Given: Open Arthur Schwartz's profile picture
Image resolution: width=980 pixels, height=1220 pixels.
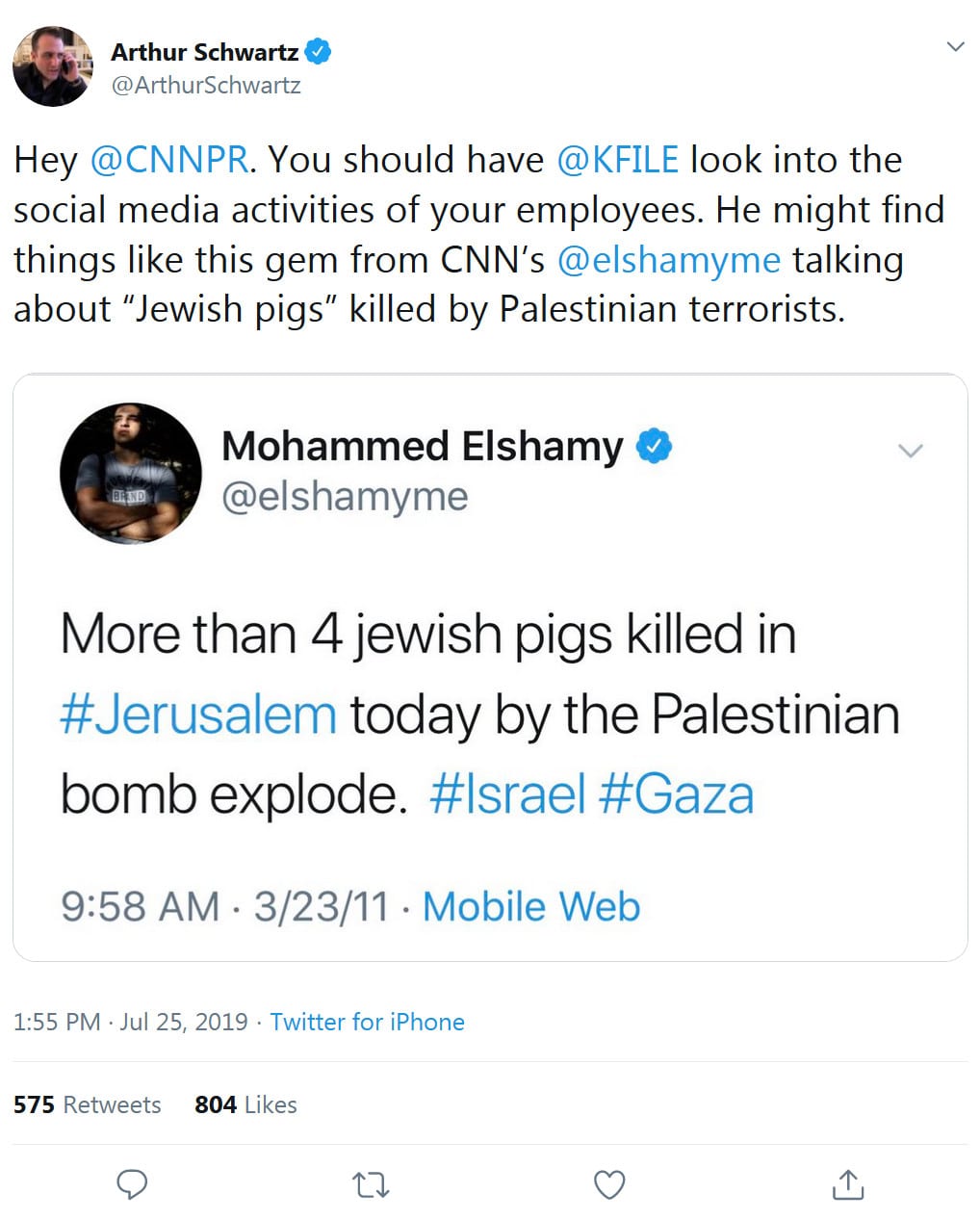Looking at the screenshot, I should coord(52,66).
